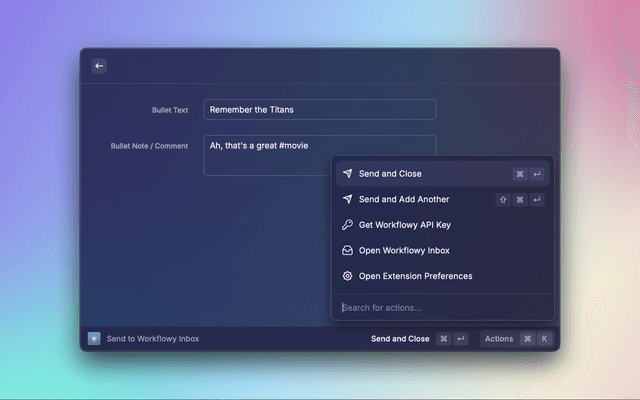Click the Send to Workflowy Inbox title text
Image resolution: width=640 pixels, height=400 pixels.
click(x=153, y=339)
